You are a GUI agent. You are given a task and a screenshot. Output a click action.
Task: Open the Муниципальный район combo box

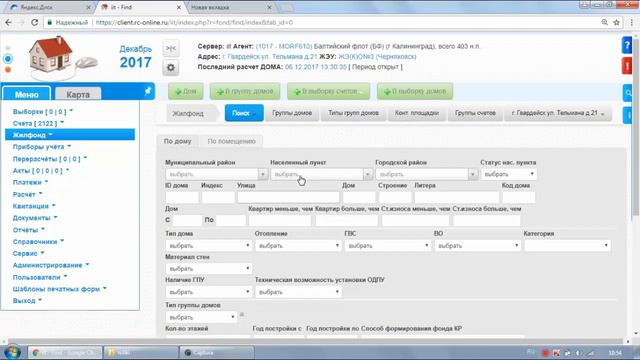[x=216, y=174]
